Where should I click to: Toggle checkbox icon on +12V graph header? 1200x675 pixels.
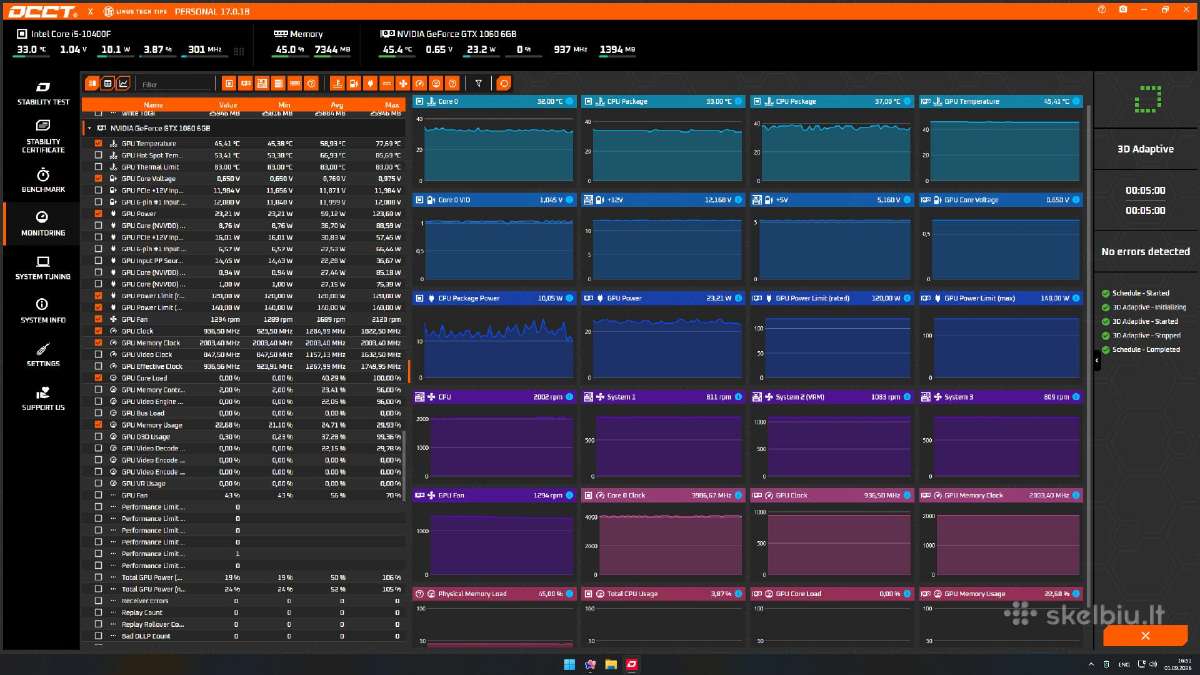pos(587,200)
